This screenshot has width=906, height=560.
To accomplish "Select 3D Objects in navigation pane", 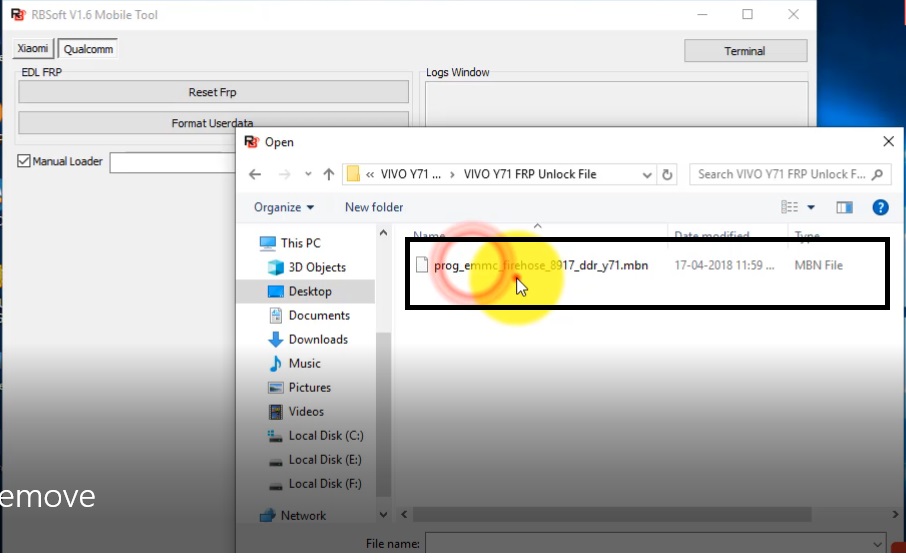I will pos(317,268).
